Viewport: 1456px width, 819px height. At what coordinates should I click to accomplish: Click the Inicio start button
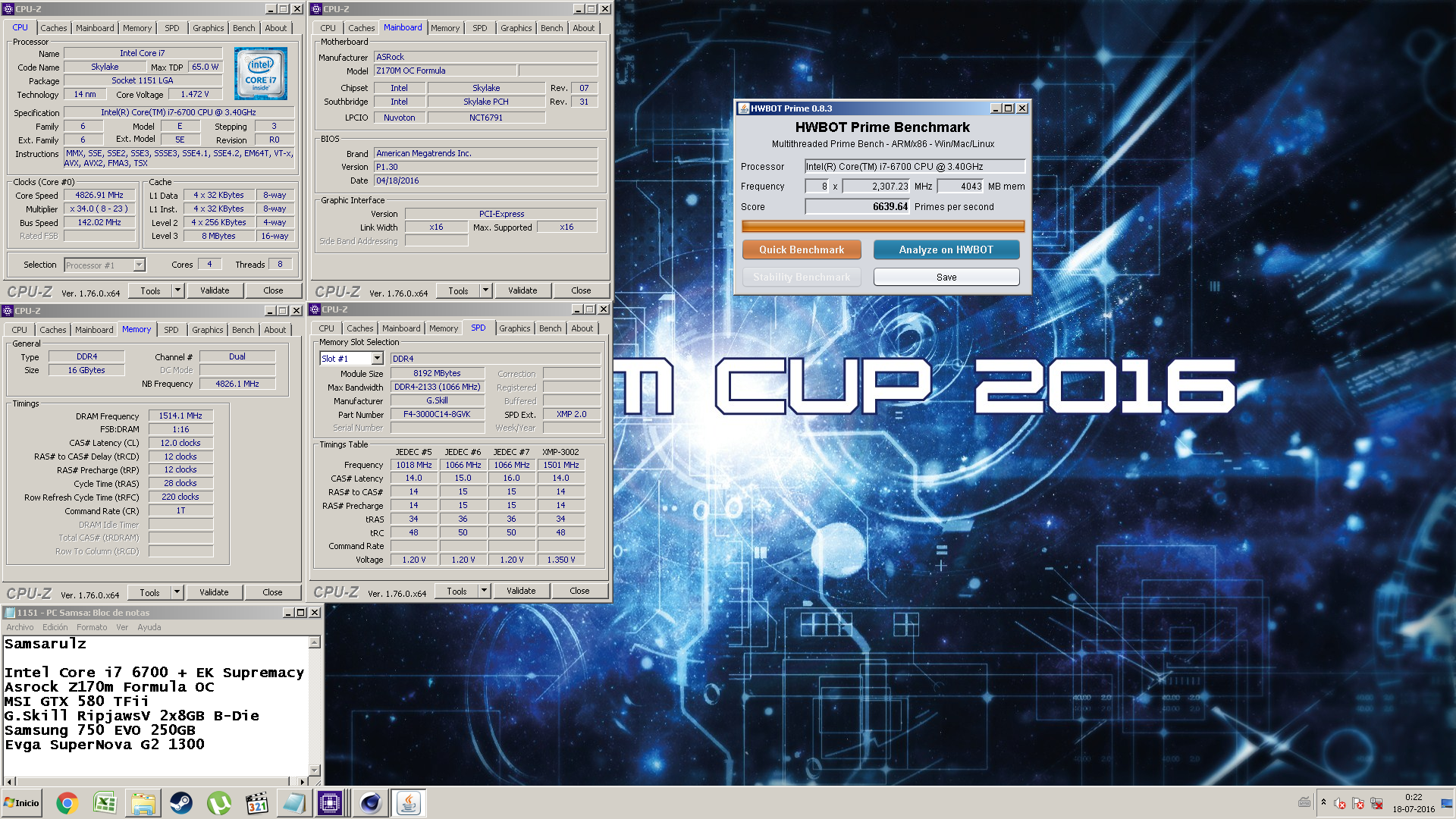pos(21,803)
